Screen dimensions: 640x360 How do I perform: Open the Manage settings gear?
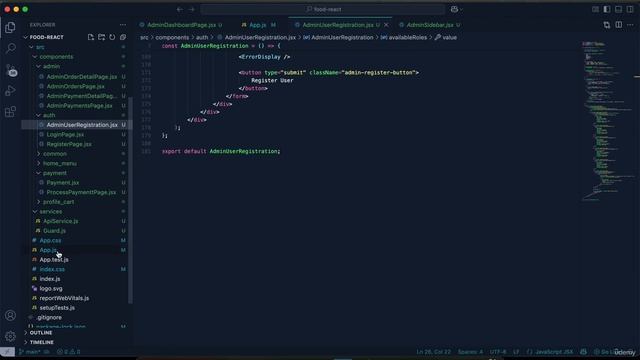(x=10, y=336)
